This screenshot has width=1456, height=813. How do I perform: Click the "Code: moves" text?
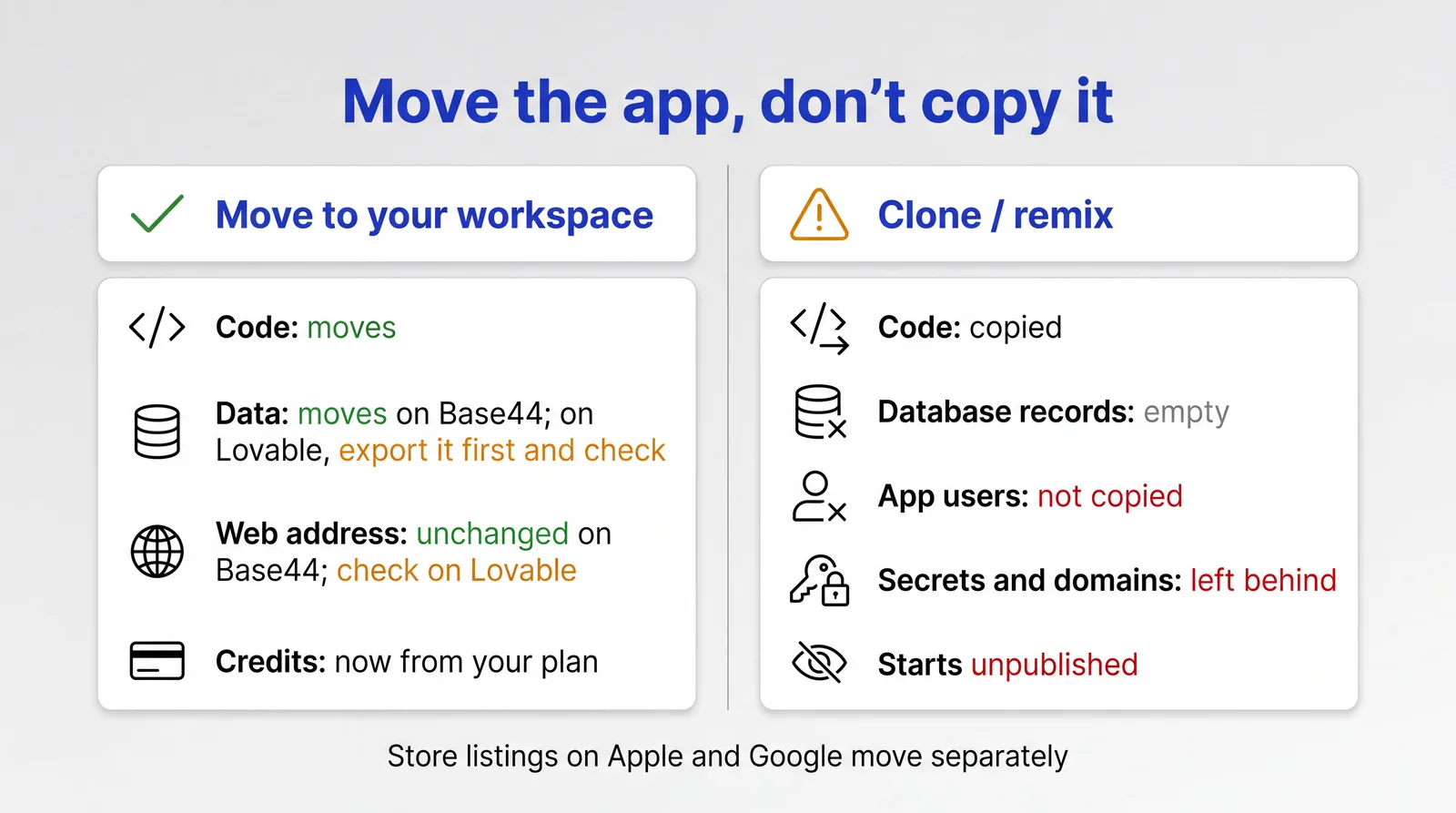tap(306, 328)
